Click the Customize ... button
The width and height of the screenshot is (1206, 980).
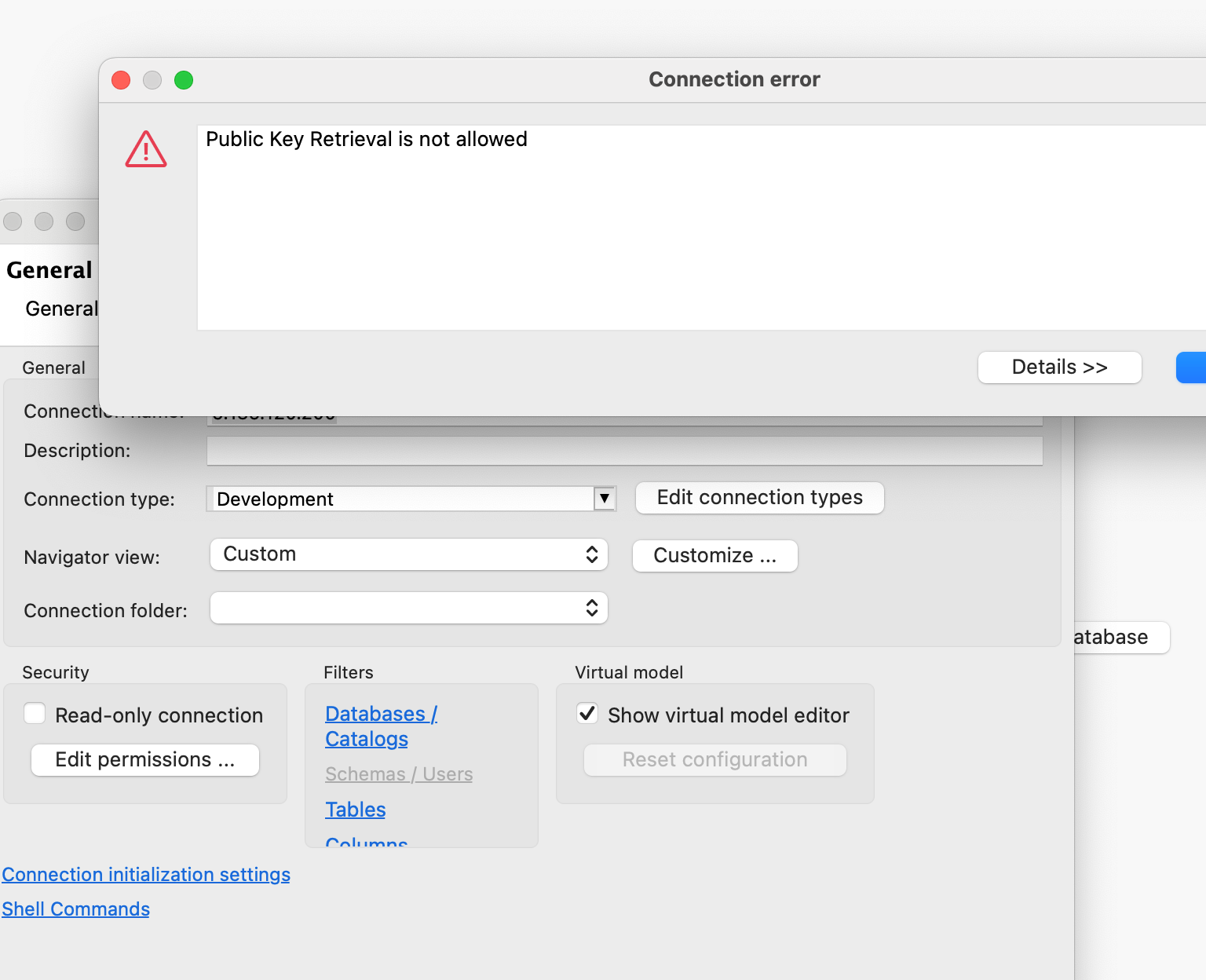coord(714,556)
